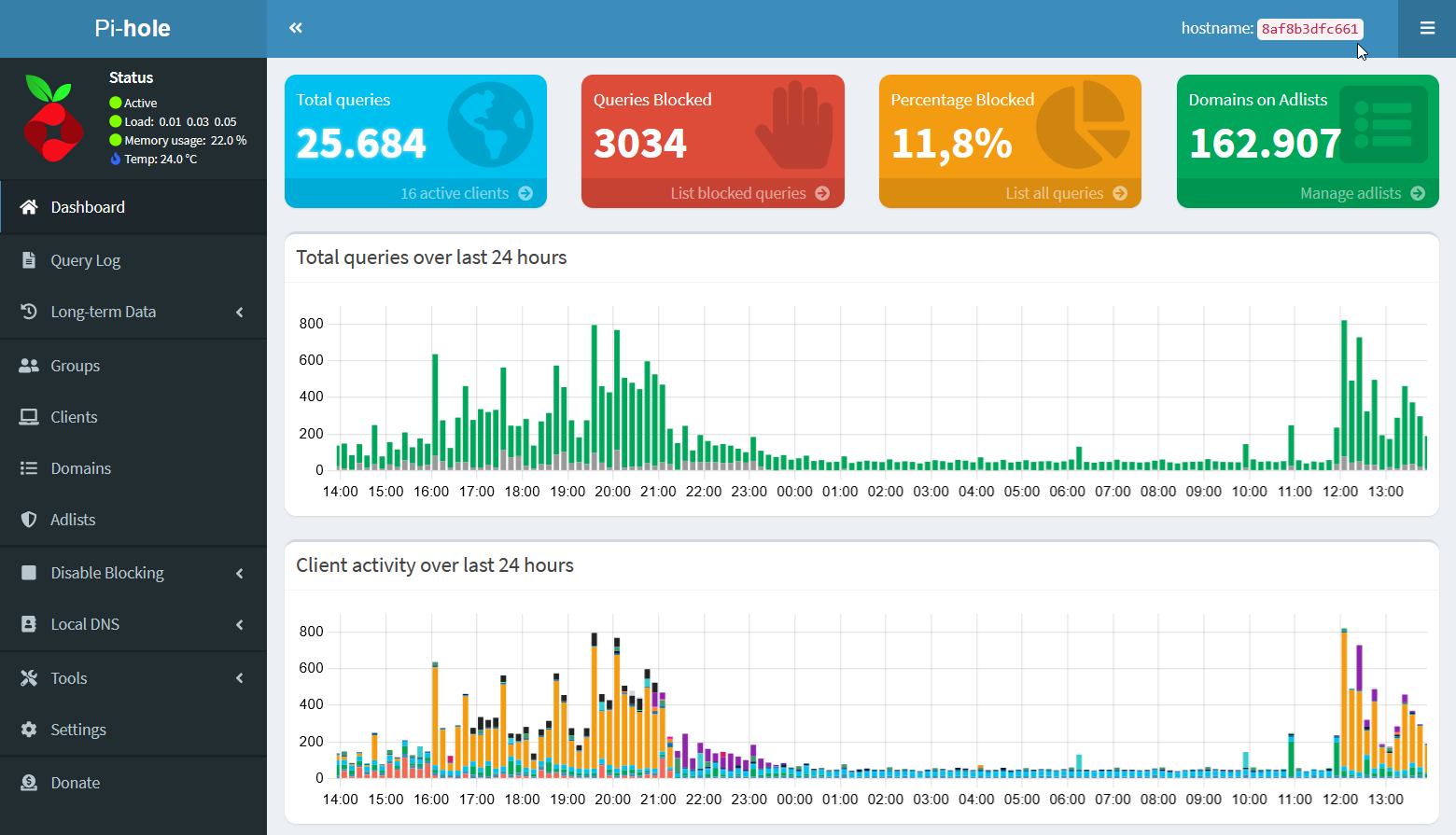Viewport: 1456px width, 835px height.
Task: Click the Temp: 24.0 °C text
Action: click(161, 160)
